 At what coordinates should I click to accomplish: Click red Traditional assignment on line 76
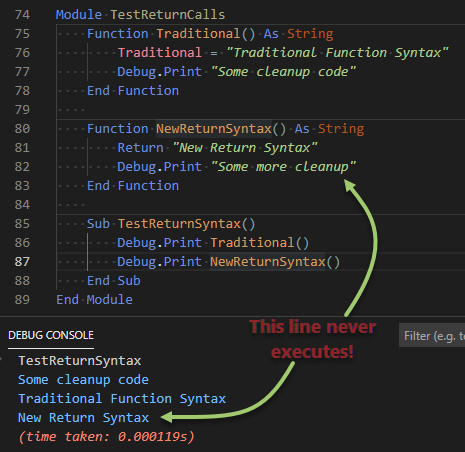(159, 53)
